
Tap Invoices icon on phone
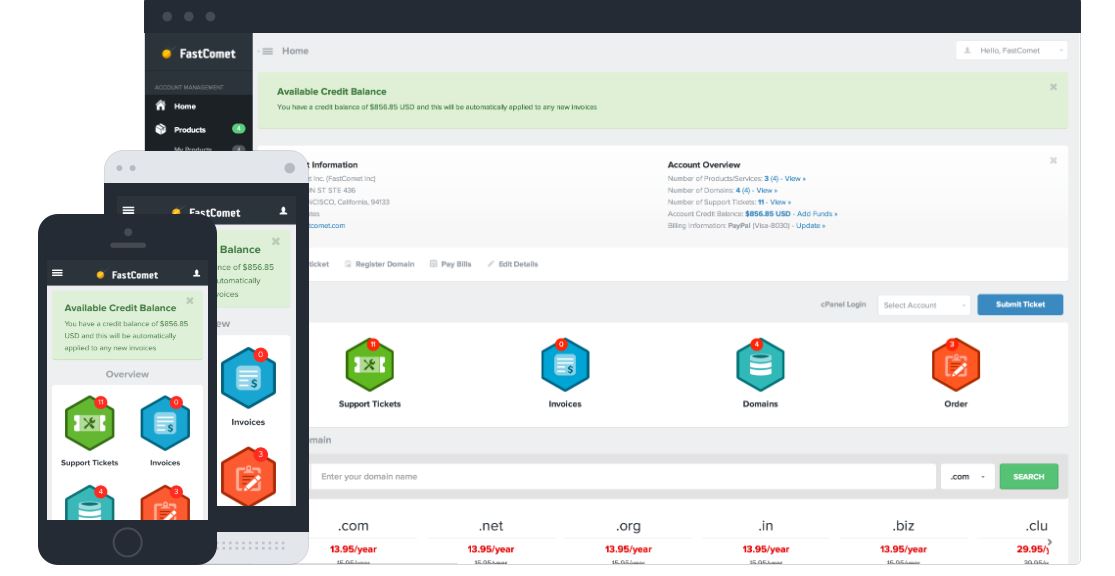coord(165,423)
